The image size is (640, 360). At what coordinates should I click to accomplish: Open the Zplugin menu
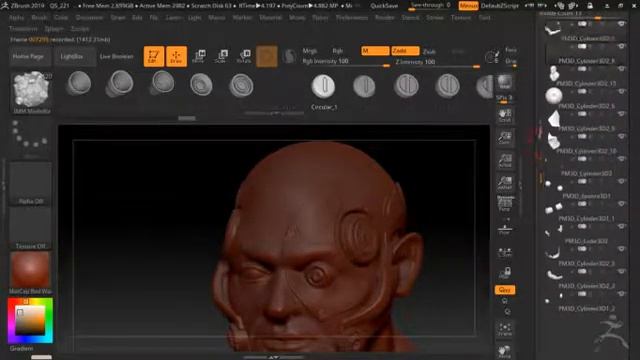[x=54, y=29]
